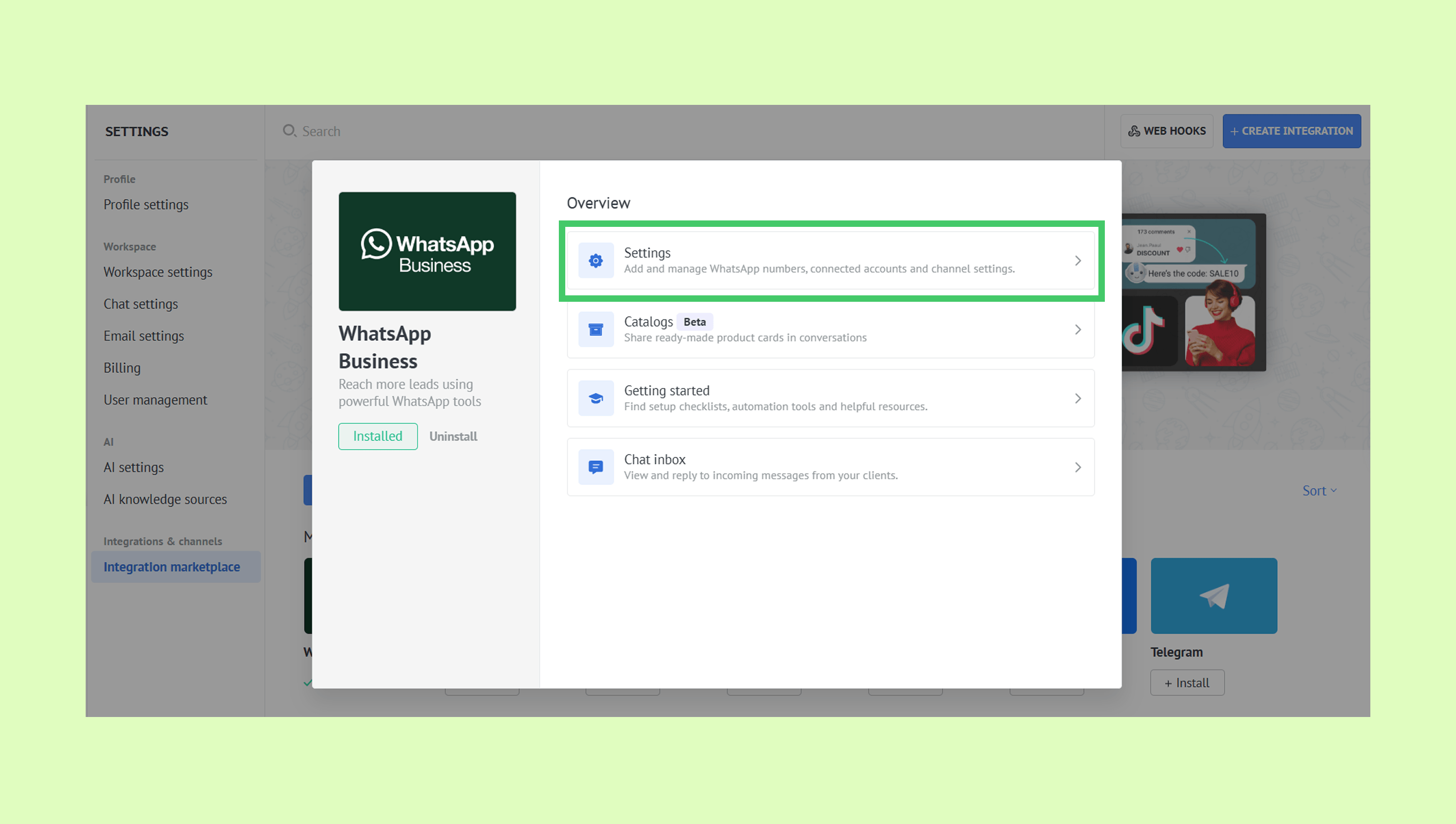Click 'View and reply to incoming messages' description
This screenshot has height=824, width=1456.
coord(761,475)
